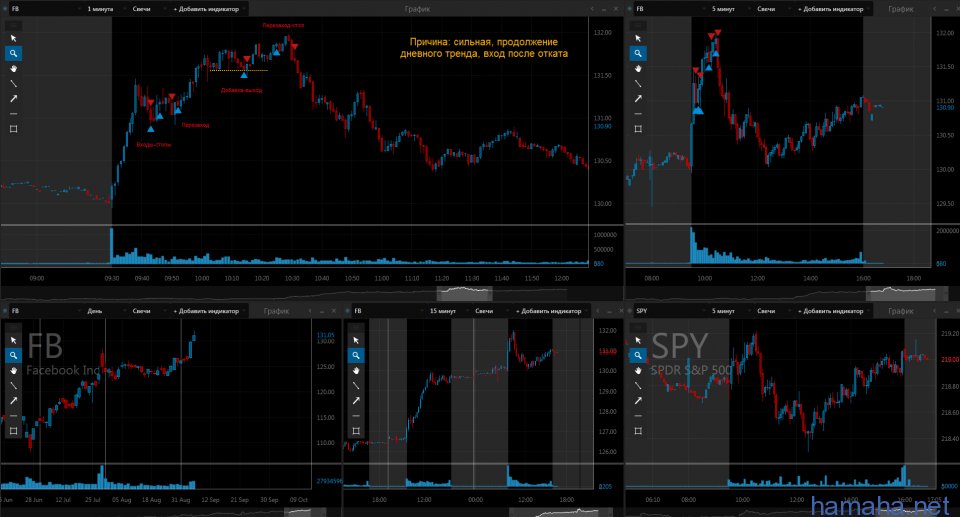Select the zoom magnifier tool in FB 1 минута chart
960x517 pixels.
tap(13, 53)
